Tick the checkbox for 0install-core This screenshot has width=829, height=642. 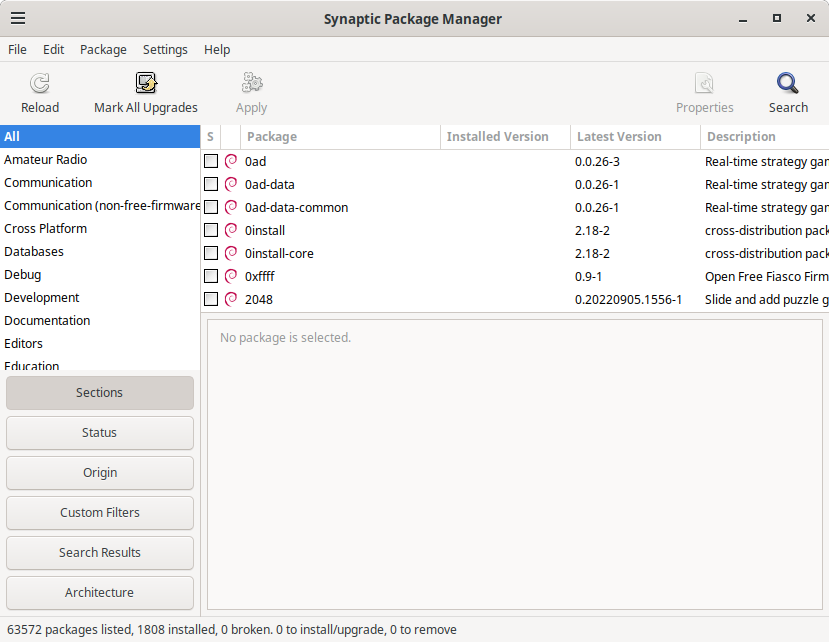[x=211, y=253]
